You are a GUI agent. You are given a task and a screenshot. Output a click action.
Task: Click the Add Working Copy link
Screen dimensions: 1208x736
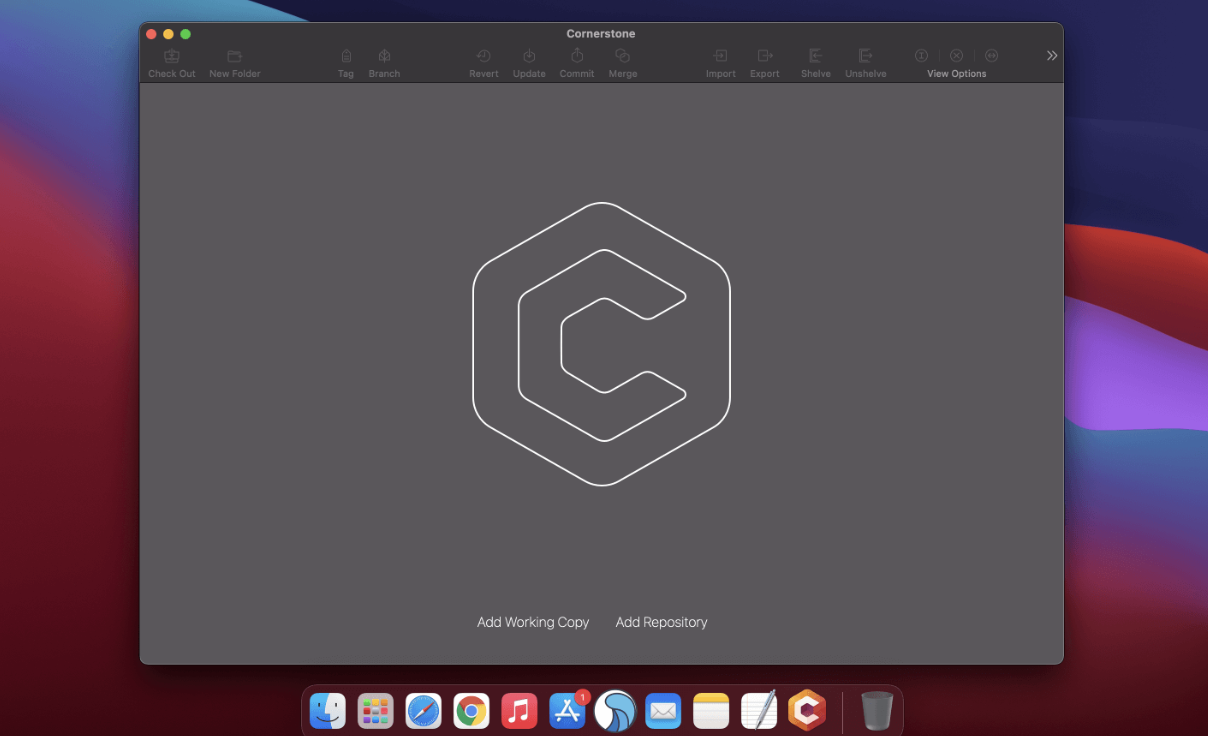[x=533, y=622]
